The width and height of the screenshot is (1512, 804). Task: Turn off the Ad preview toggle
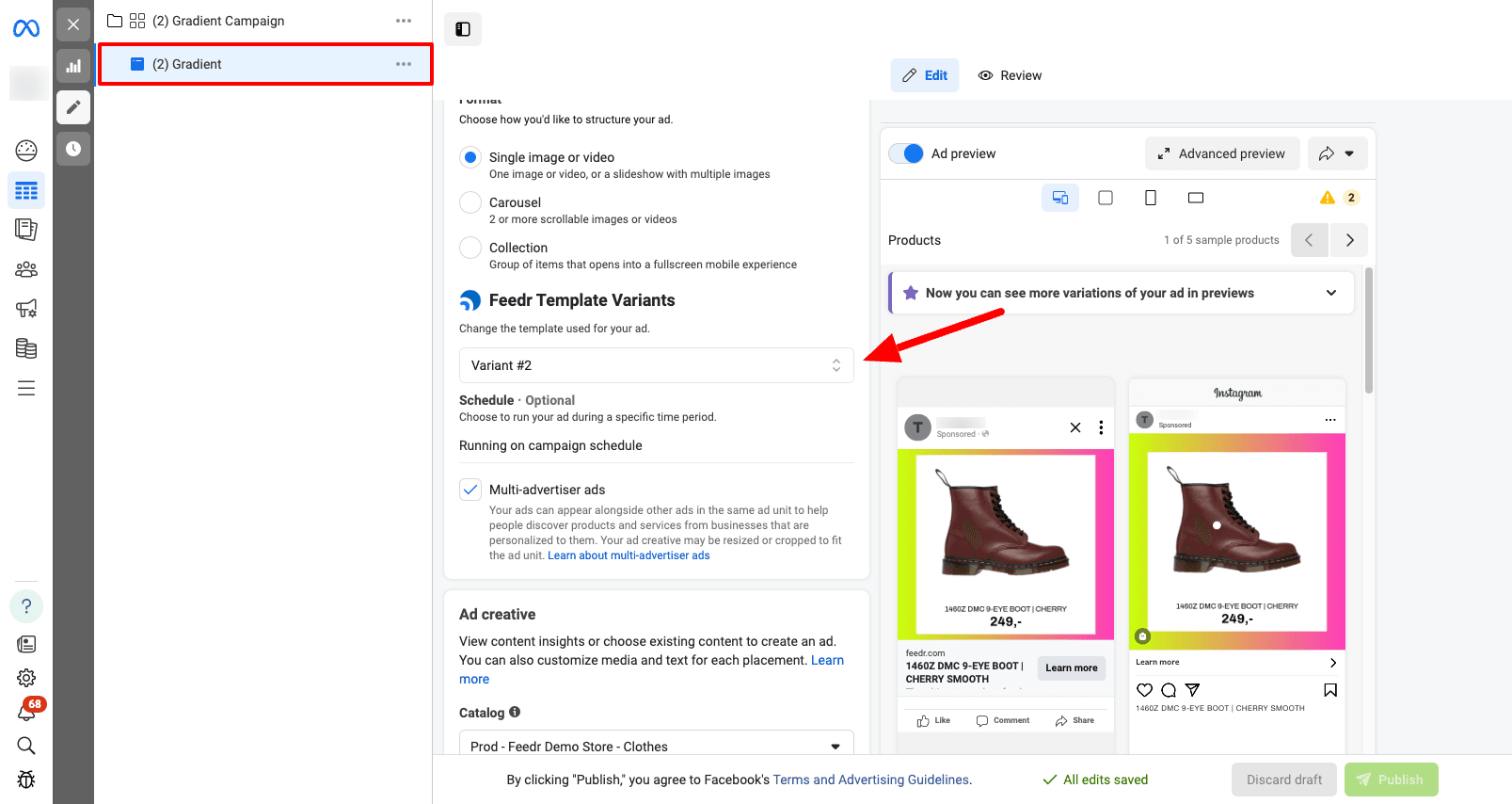coord(907,153)
